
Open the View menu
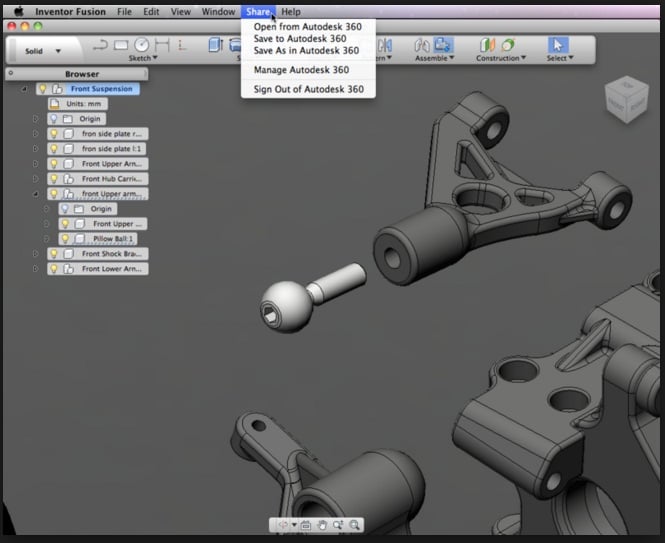[181, 11]
